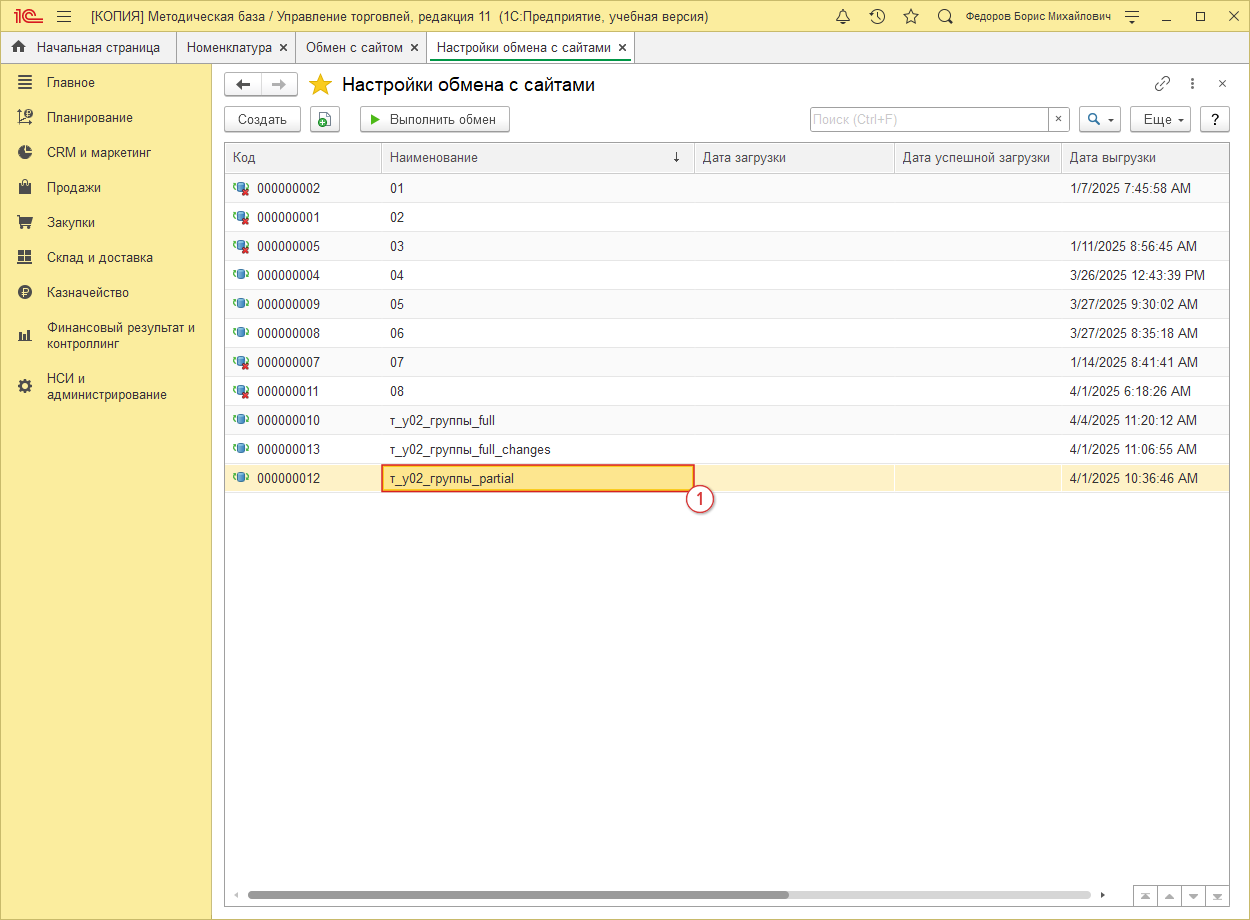Open the history clock icon
The height and width of the screenshot is (920, 1250).
coord(877,17)
